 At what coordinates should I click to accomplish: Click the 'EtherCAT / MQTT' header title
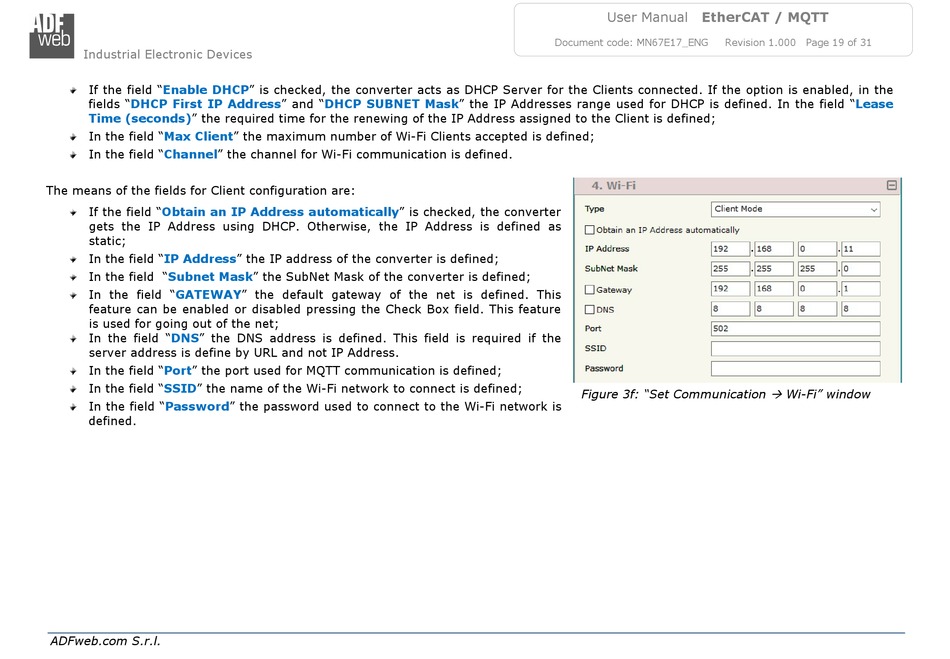point(765,18)
